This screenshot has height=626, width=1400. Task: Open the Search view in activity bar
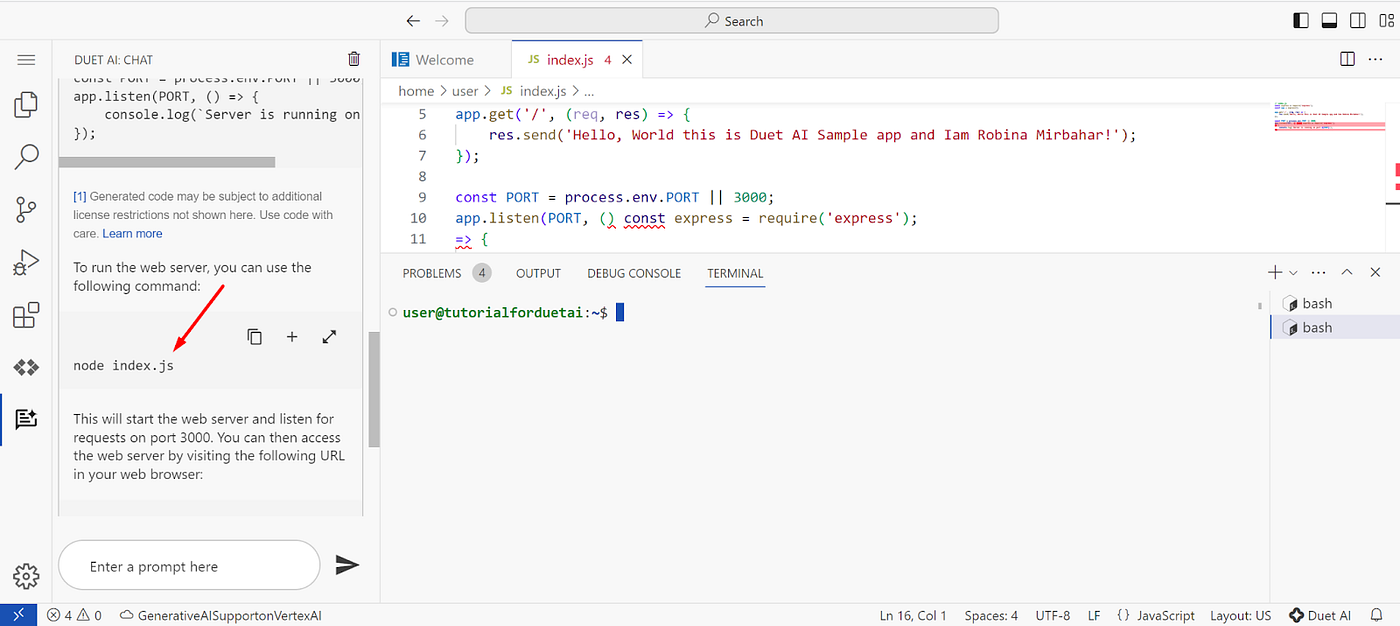tap(26, 157)
